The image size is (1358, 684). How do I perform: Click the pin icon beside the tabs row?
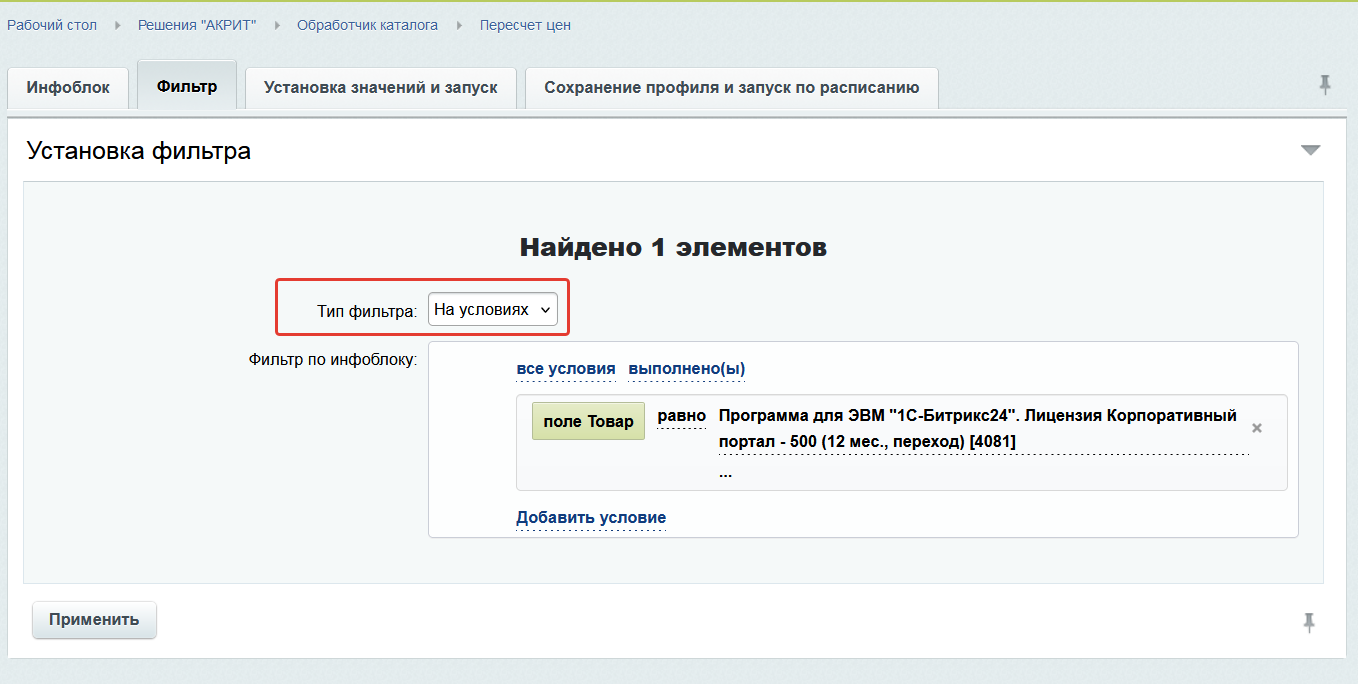tap(1325, 85)
